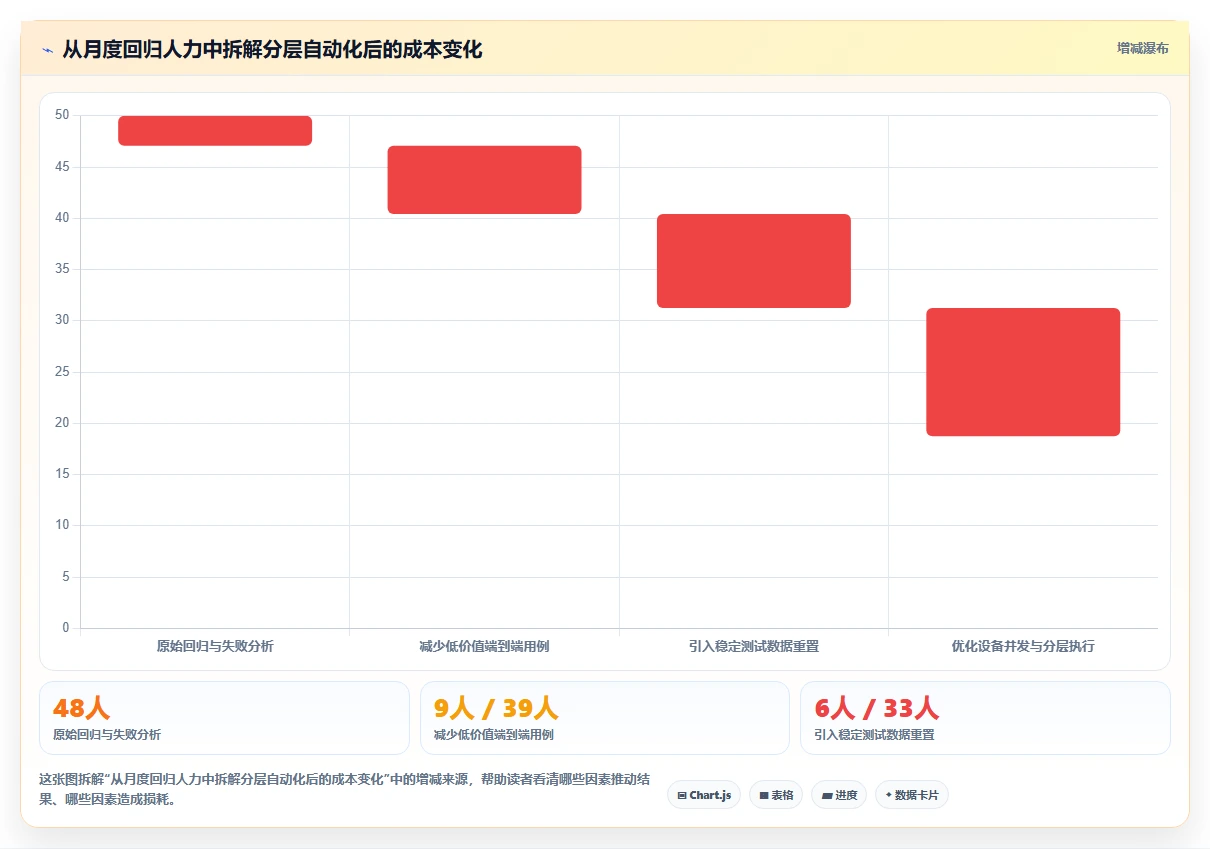
Task: Click the x-axis label 减少低价值端到端用例
Action: 484,646
